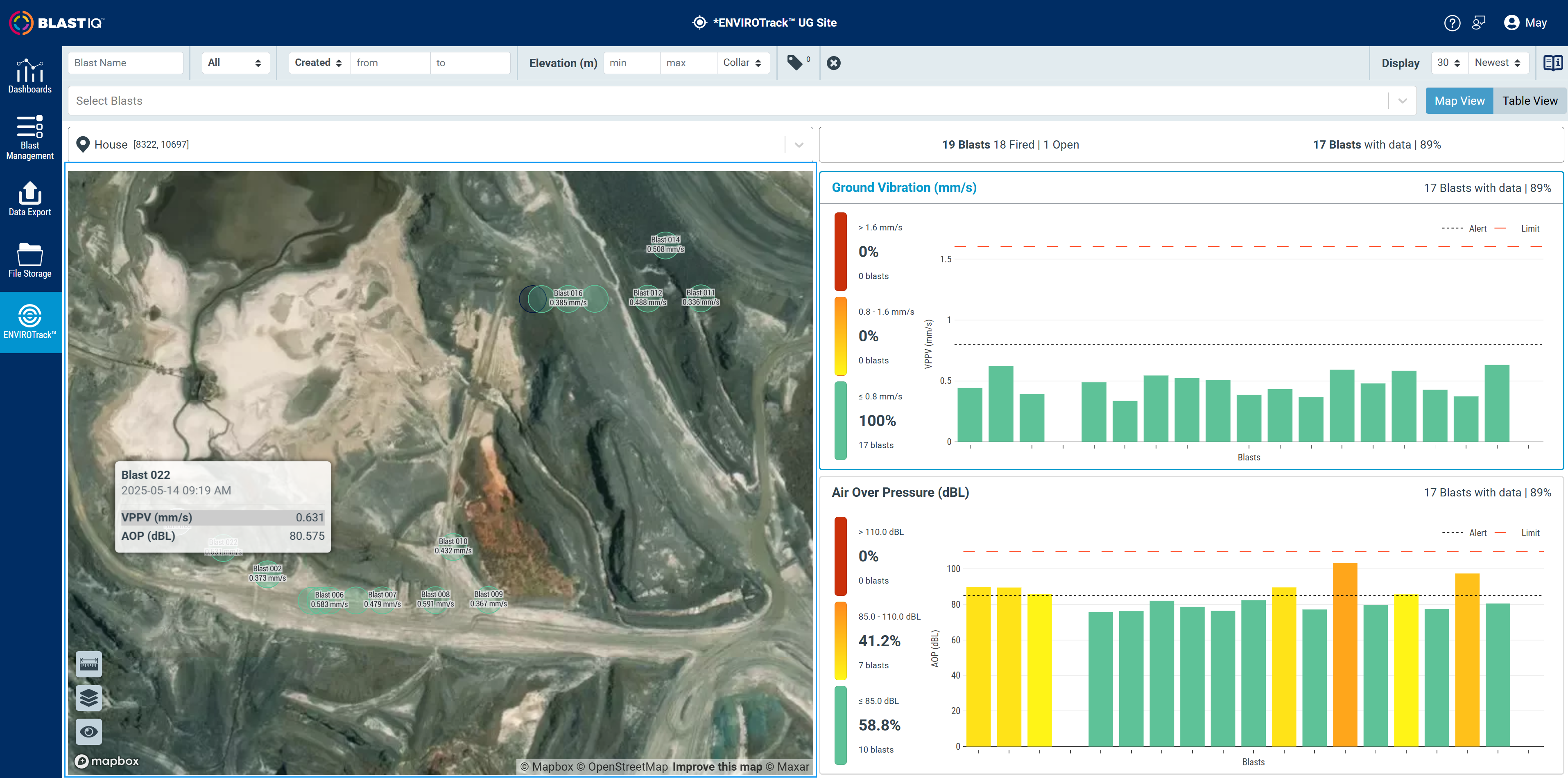
Task: Open the Dashboards sidebar icon
Action: [30, 76]
